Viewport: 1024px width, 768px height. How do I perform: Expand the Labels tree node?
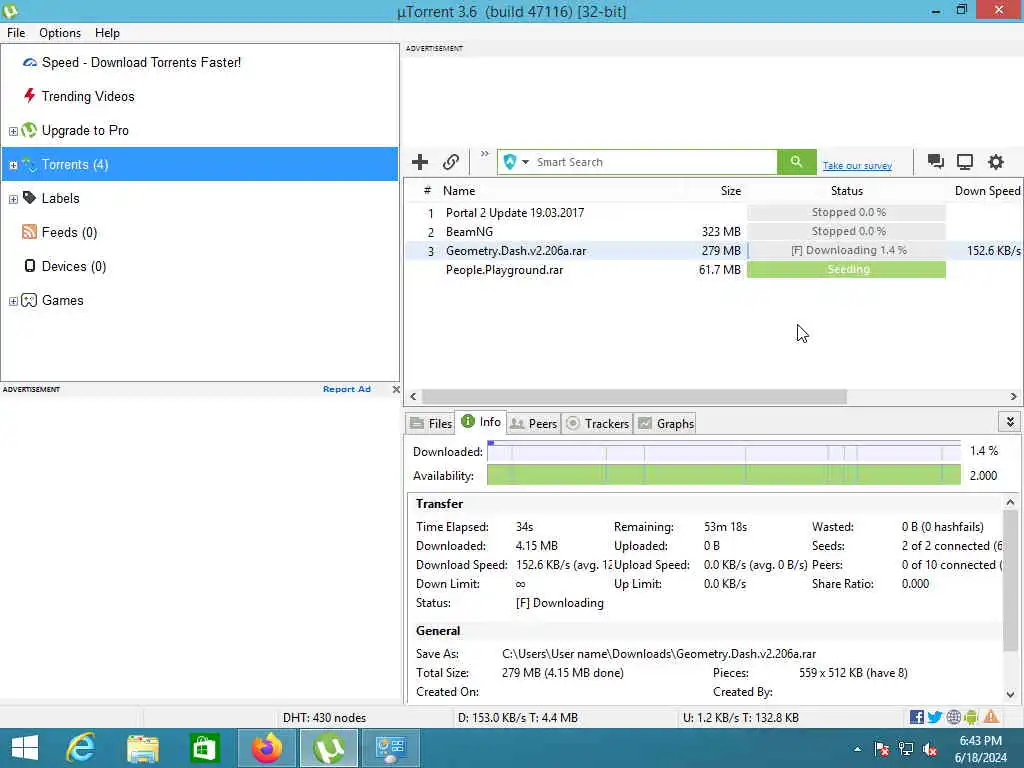coord(13,199)
